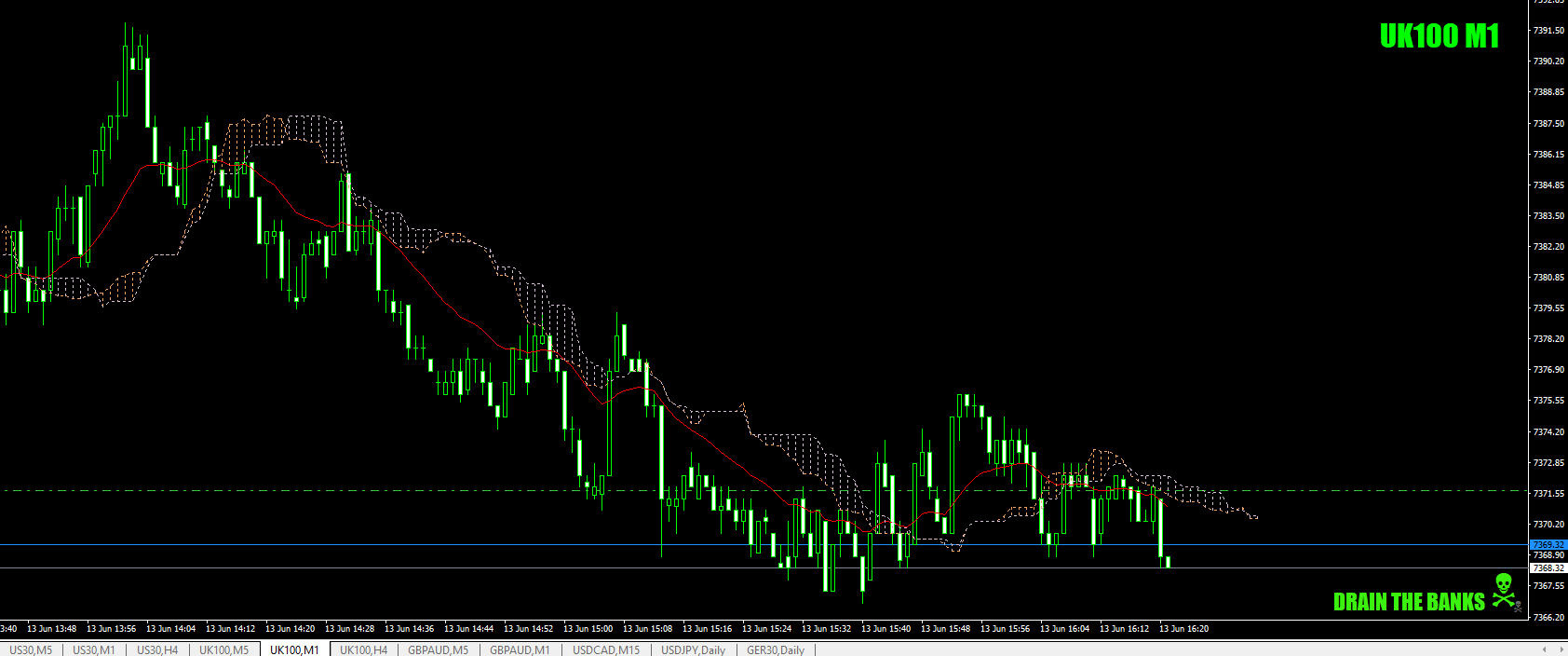
Task: Click the tab strip scroll-left arrow
Action: pos(1545,649)
